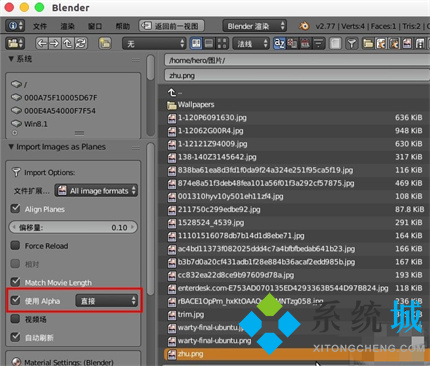Toggle 自动刷新 checkbox
The width and height of the screenshot is (430, 366).
(15, 337)
